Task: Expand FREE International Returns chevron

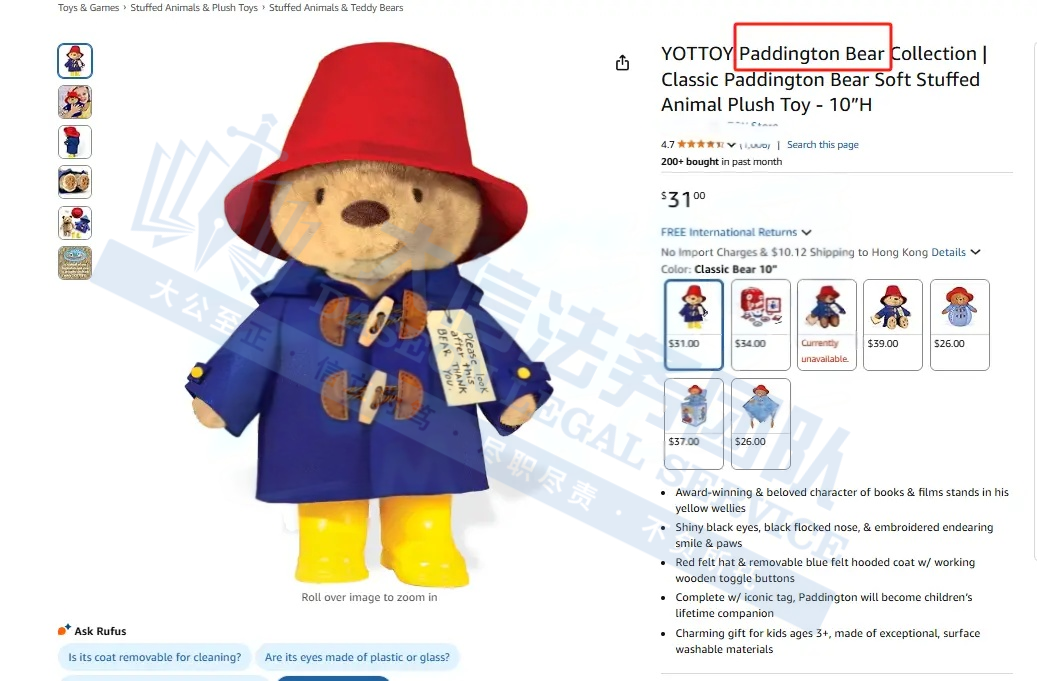Action: (x=806, y=233)
